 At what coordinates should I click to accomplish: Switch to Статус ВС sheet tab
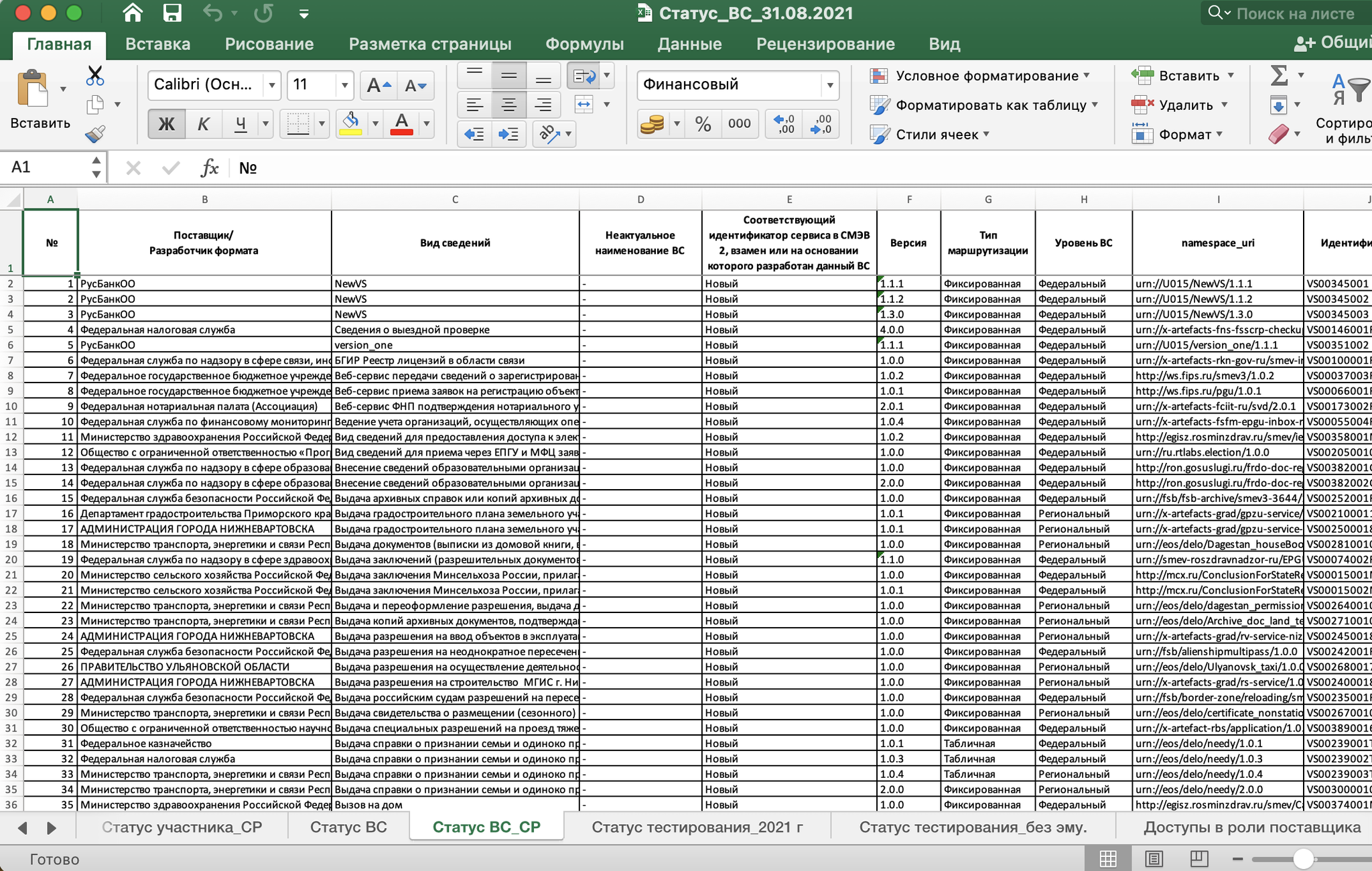point(348,827)
